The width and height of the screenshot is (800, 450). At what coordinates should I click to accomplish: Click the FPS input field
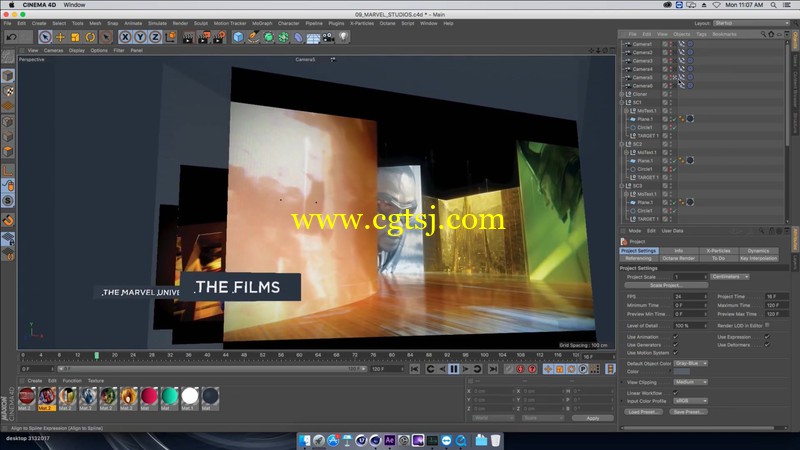[x=690, y=296]
